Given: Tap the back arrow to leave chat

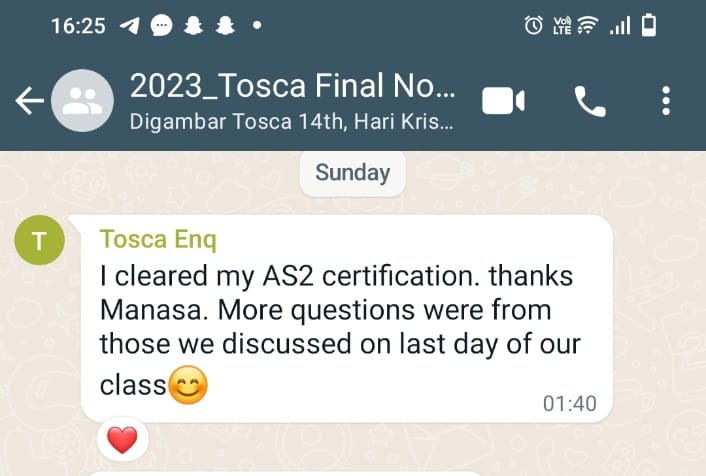Looking at the screenshot, I should [30, 101].
